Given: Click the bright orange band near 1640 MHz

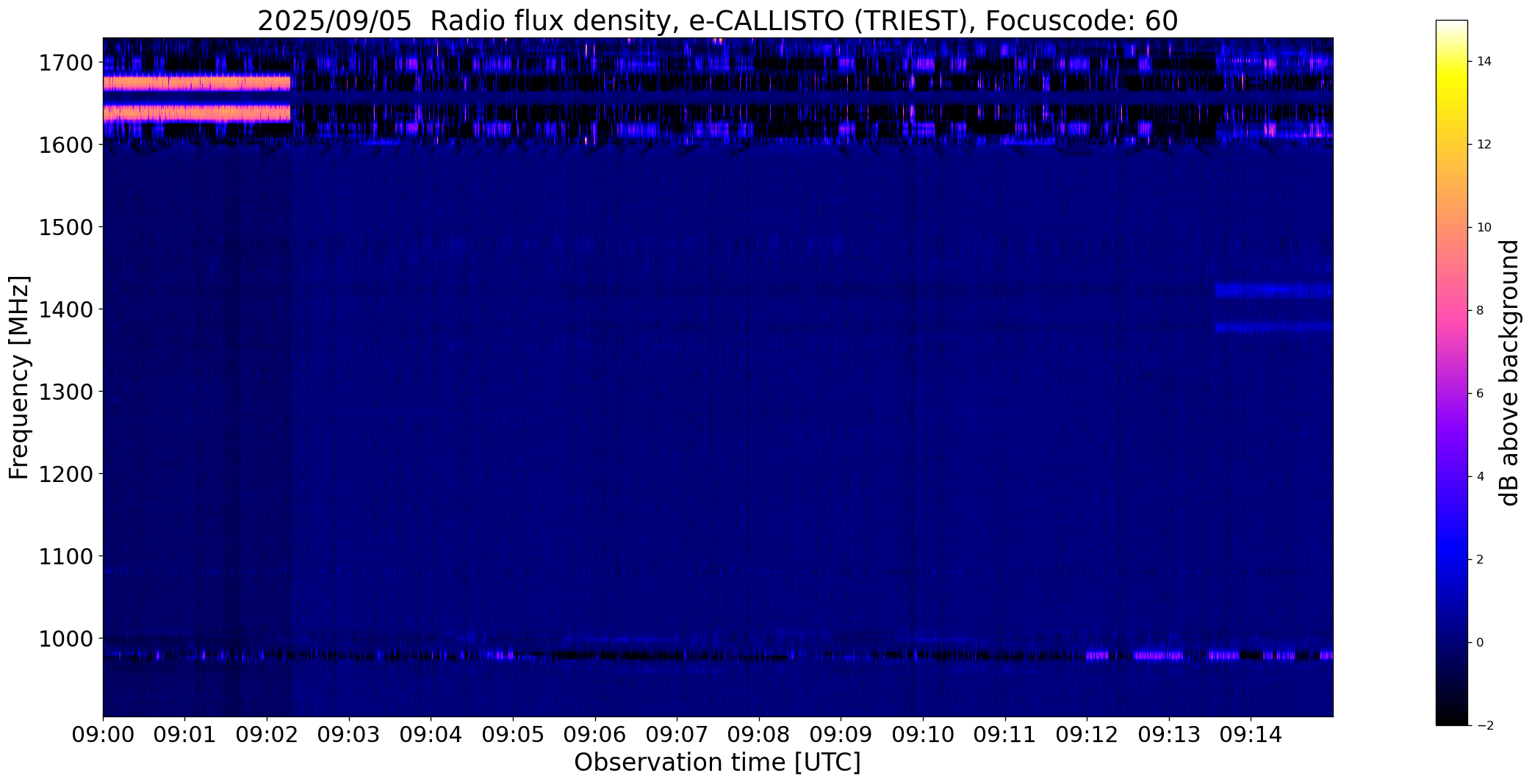Looking at the screenshot, I should point(197,113).
